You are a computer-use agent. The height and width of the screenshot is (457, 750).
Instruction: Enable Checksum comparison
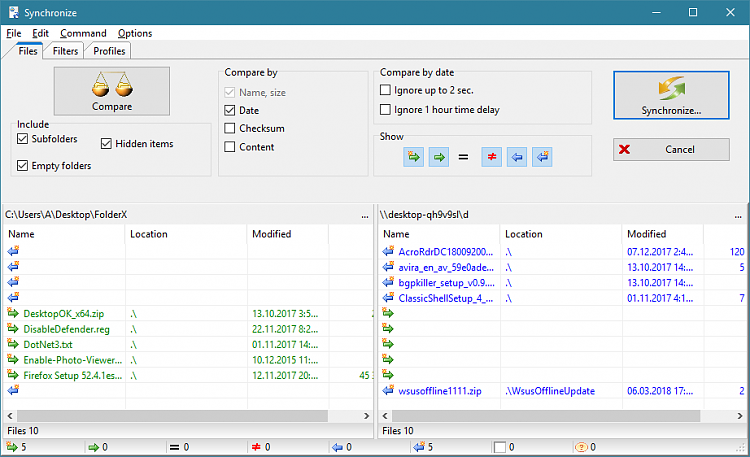pos(230,128)
